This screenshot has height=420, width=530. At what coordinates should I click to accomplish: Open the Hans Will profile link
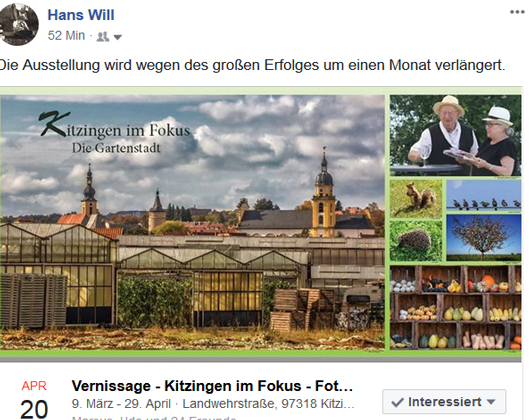point(81,15)
